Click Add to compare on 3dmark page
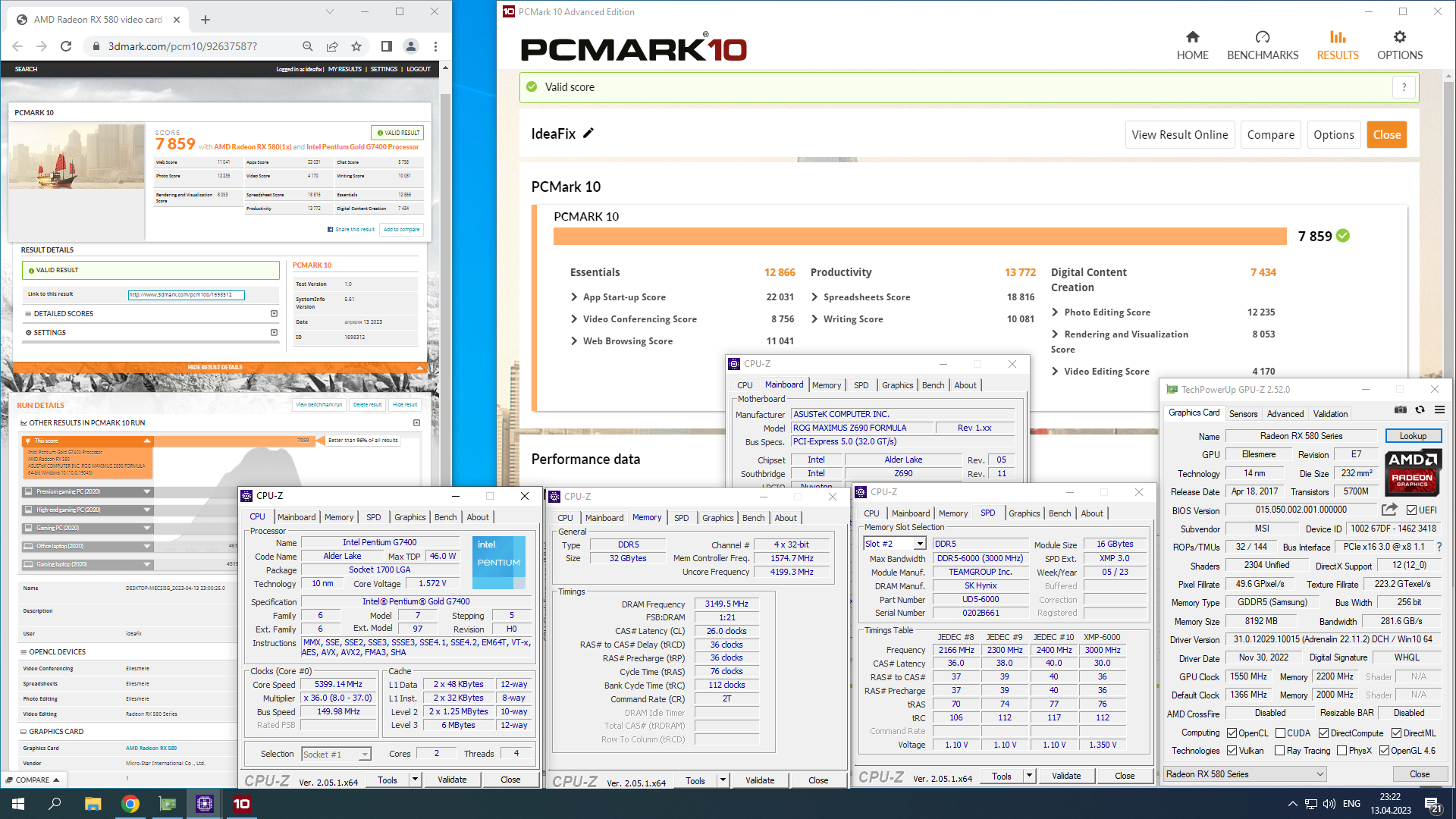The height and width of the screenshot is (819, 1456). (x=401, y=229)
